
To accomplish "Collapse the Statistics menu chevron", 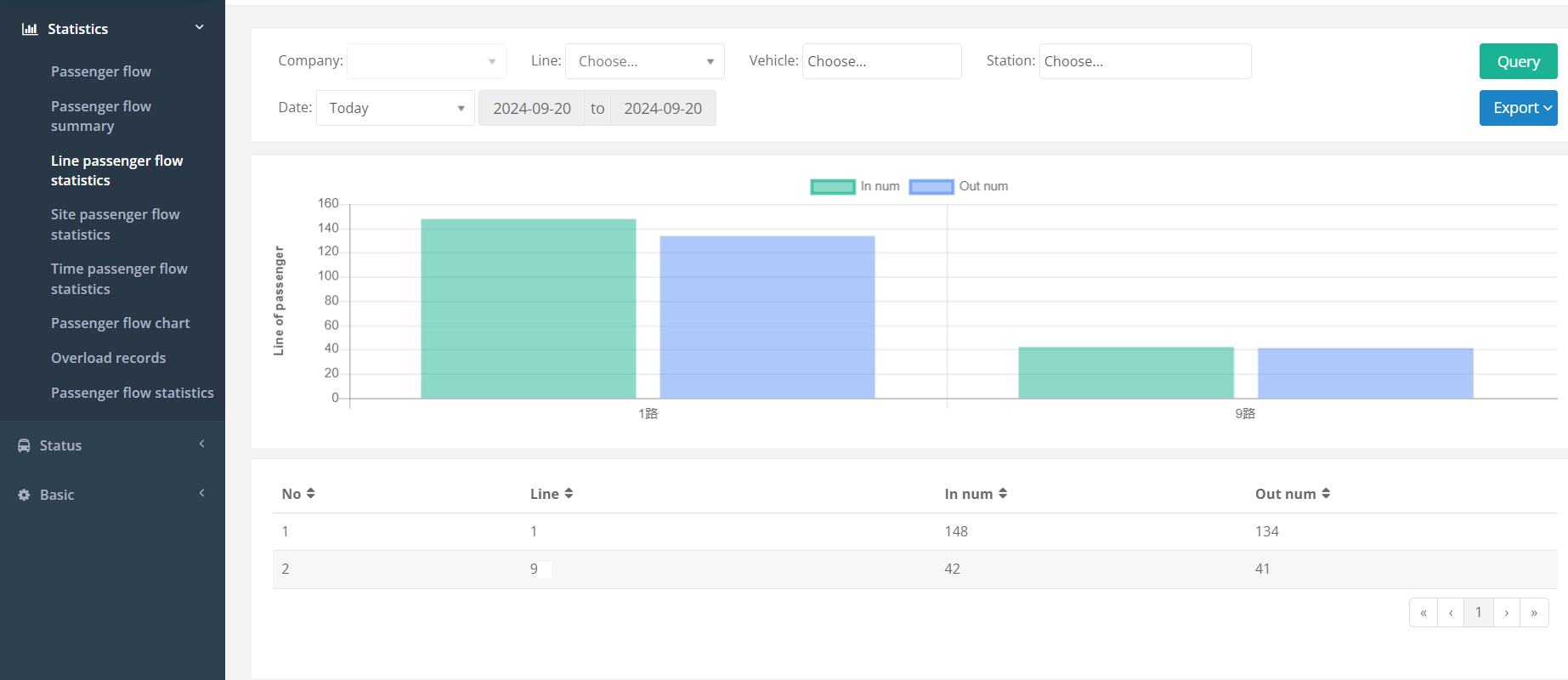I will click(200, 27).
